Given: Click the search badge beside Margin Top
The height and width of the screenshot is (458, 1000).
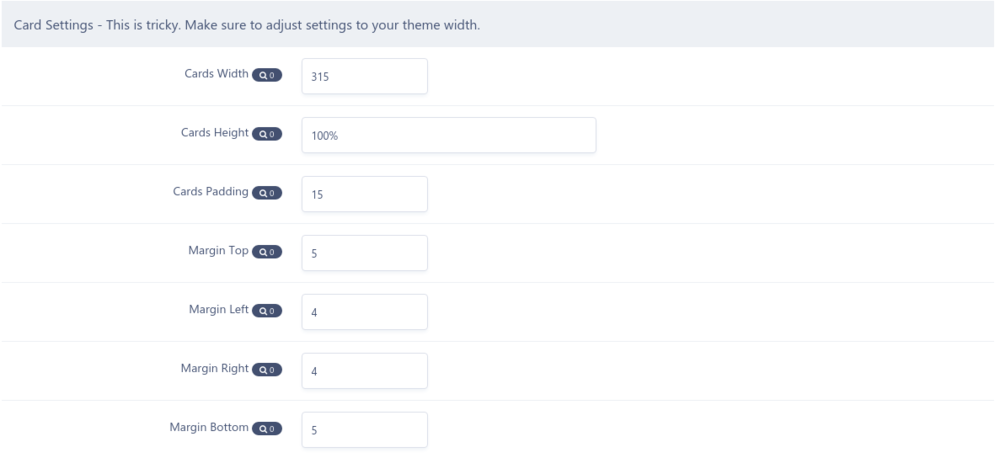Looking at the screenshot, I should [267, 252].
